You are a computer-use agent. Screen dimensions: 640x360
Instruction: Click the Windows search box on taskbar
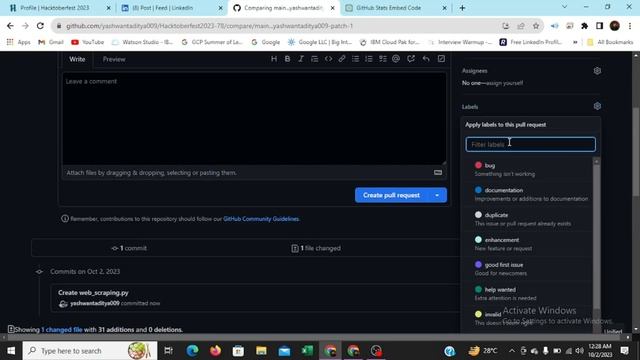point(90,351)
